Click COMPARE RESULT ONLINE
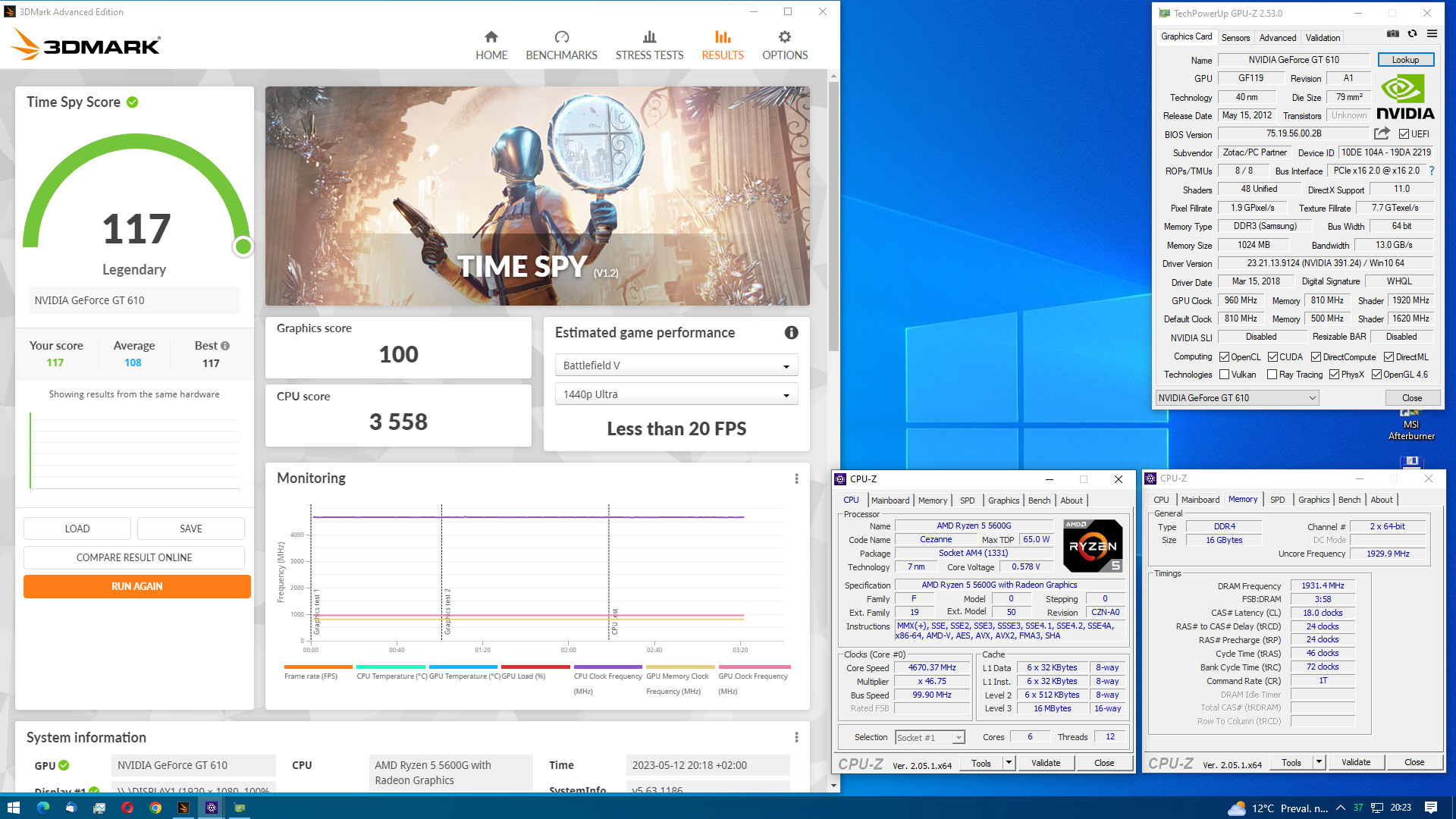The image size is (1456, 819). point(134,557)
